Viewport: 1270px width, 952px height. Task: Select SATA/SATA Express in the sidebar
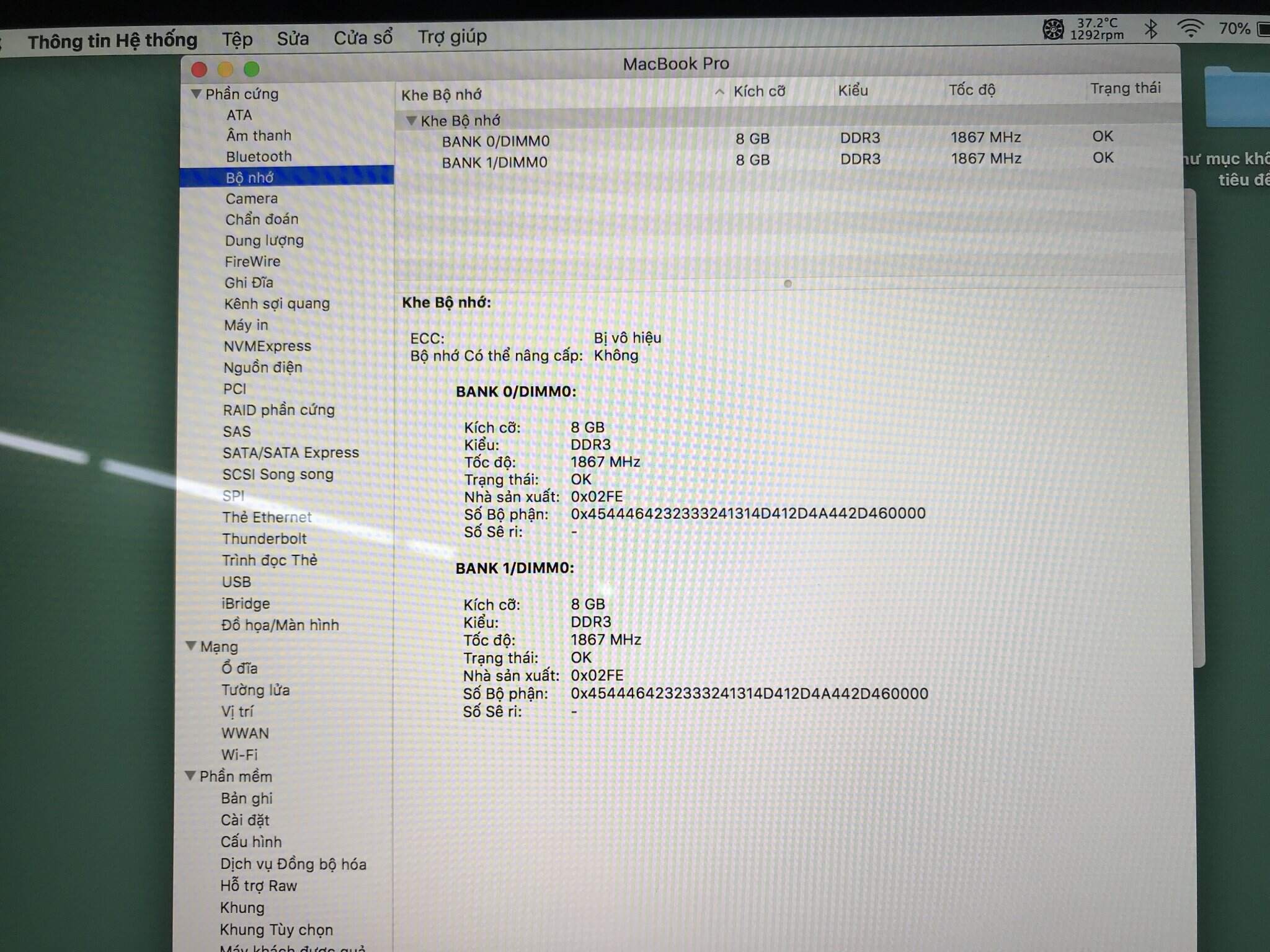(290, 452)
